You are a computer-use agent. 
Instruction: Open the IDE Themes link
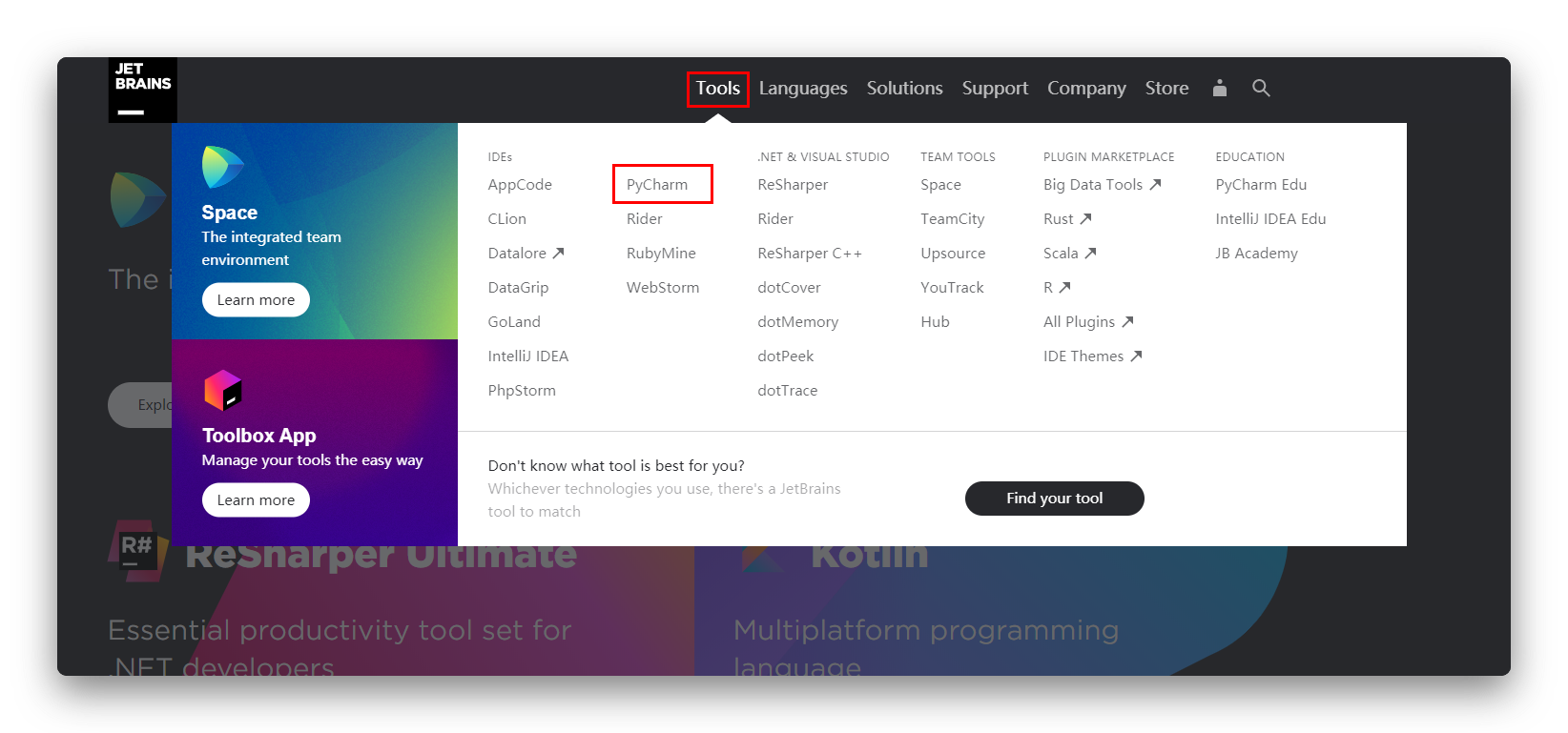[x=1083, y=356]
